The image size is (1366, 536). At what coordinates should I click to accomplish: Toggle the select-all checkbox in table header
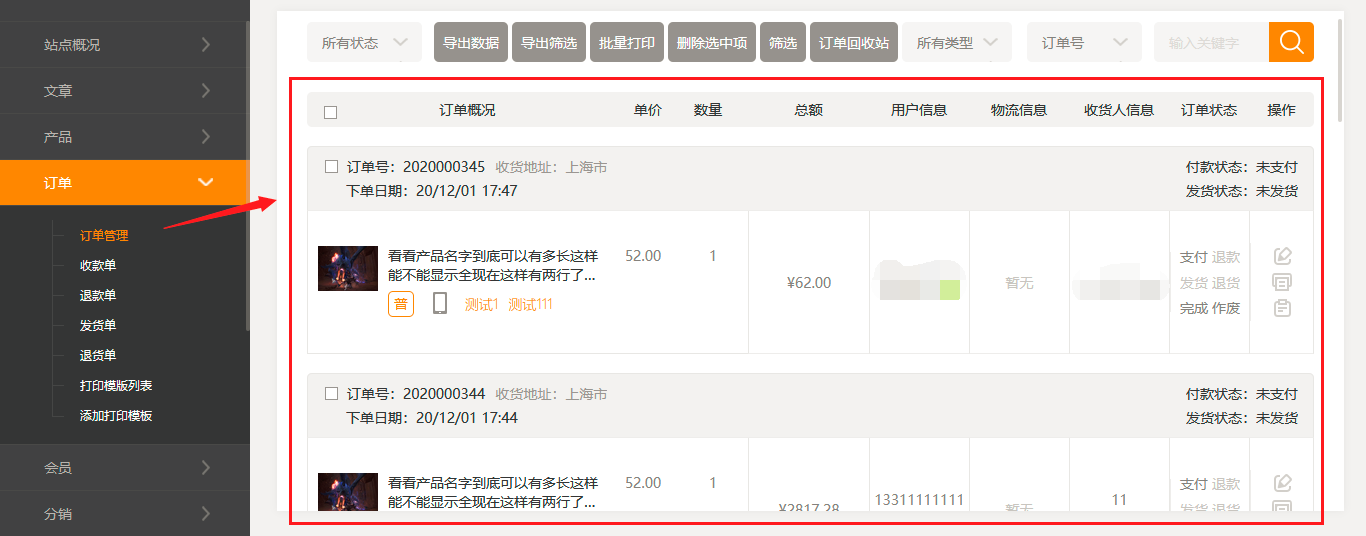[331, 112]
